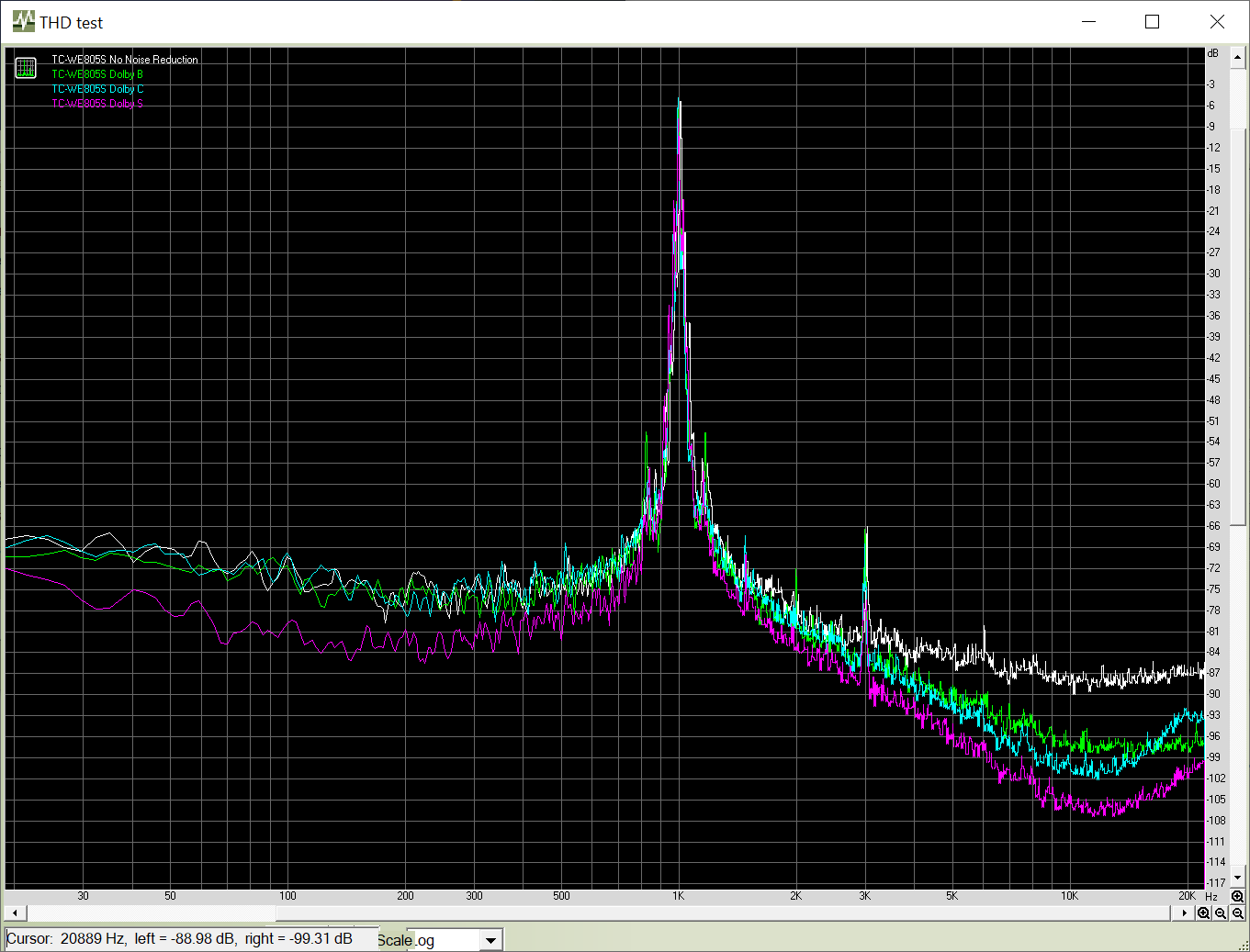Select the 'TC-WE805S Dolby C' legend entry

pos(97,89)
